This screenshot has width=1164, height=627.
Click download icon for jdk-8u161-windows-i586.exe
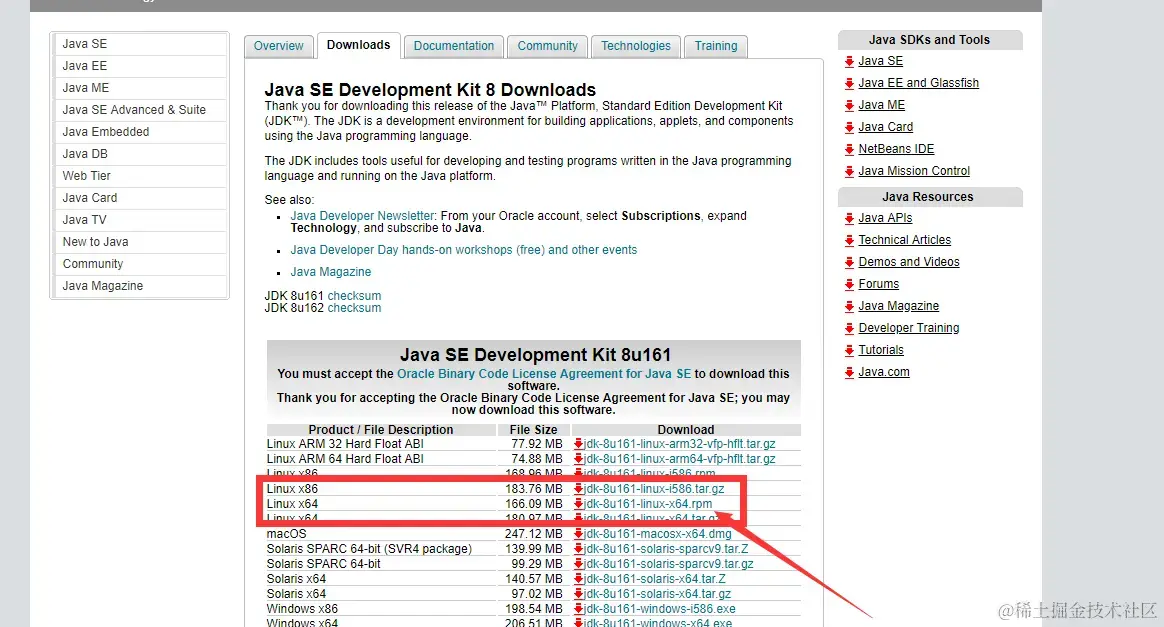pyautogui.click(x=578, y=609)
